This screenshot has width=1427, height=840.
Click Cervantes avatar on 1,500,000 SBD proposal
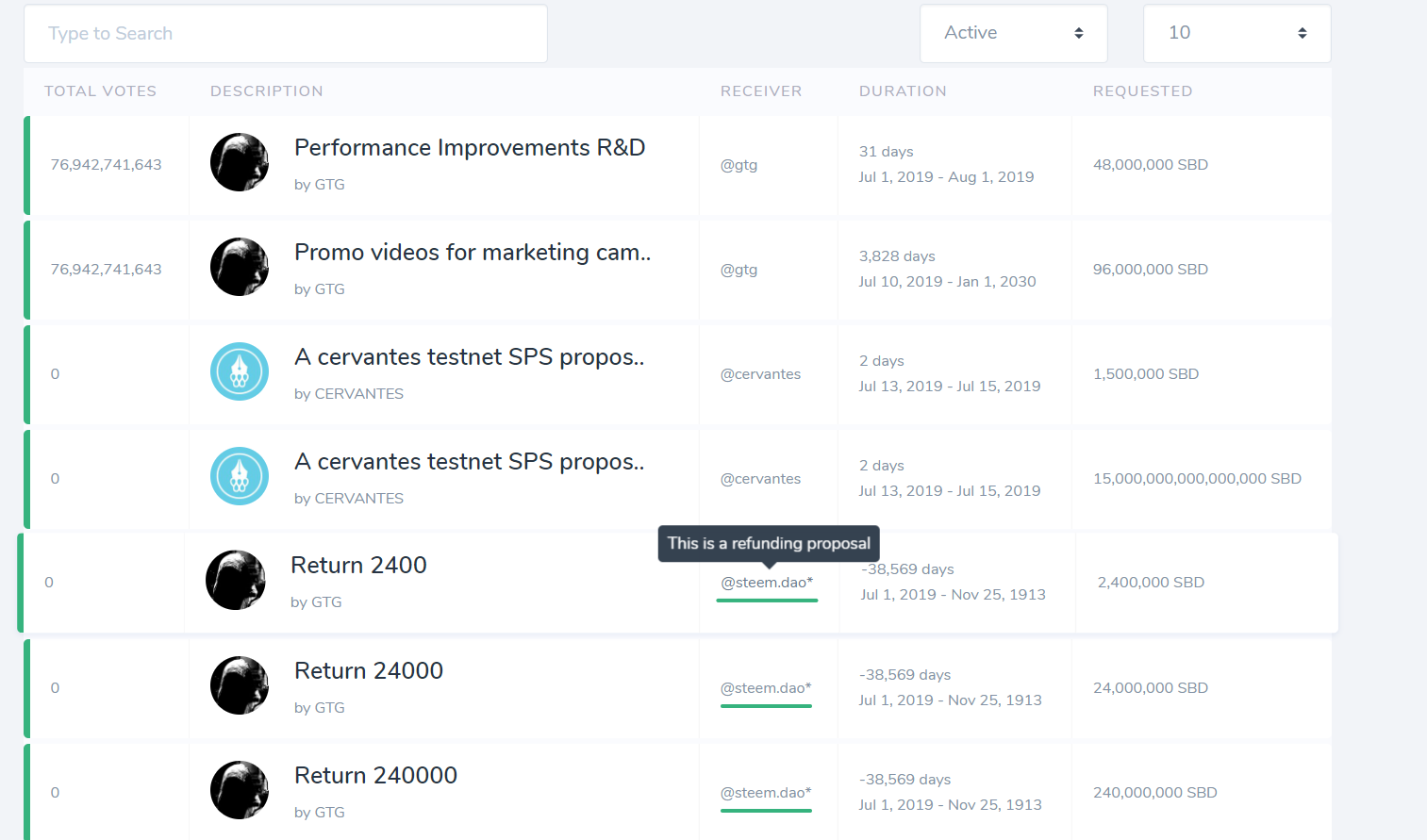pyautogui.click(x=240, y=371)
